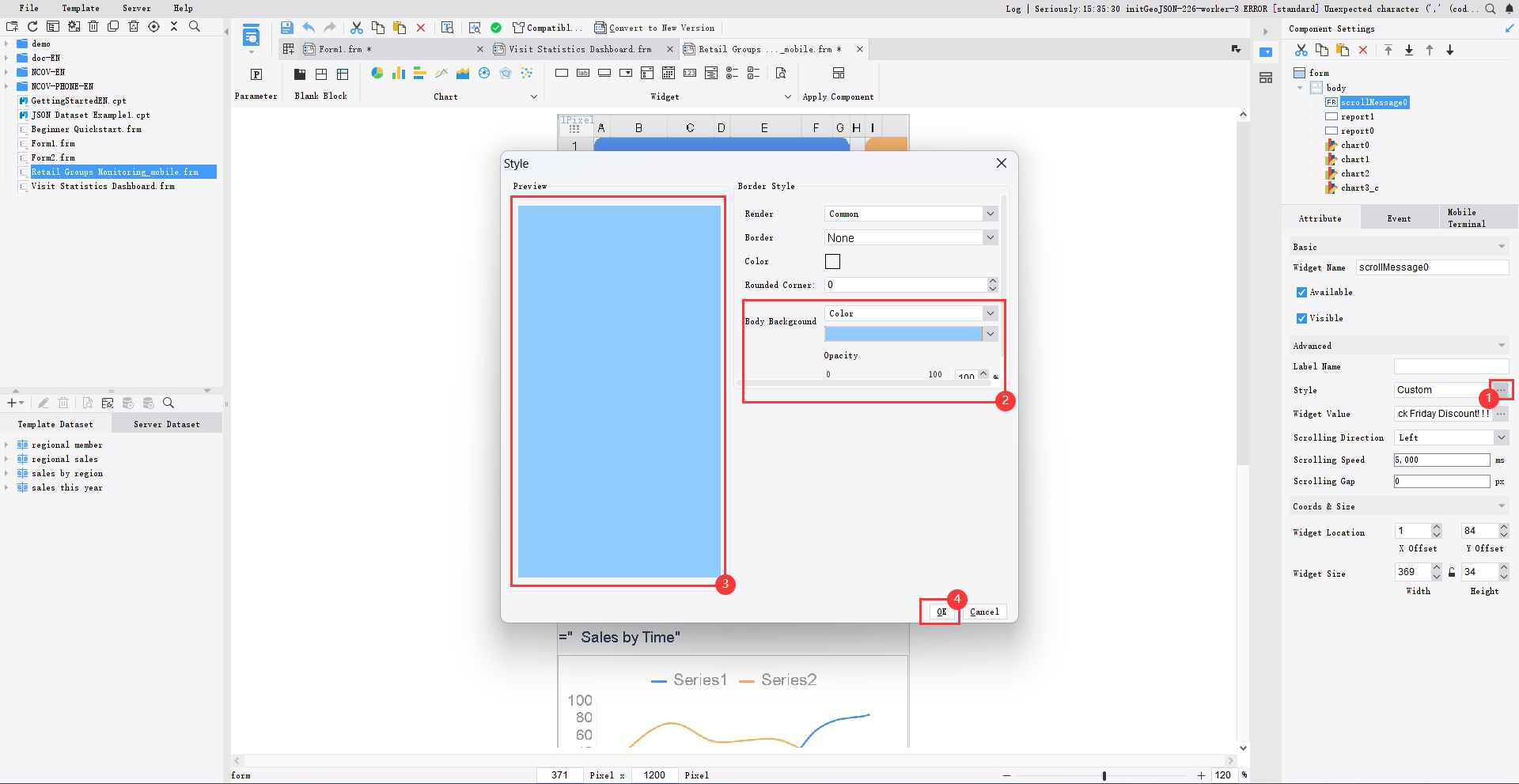Click the Style ellipsis button
Image resolution: width=1519 pixels, height=784 pixels.
[1501, 390]
